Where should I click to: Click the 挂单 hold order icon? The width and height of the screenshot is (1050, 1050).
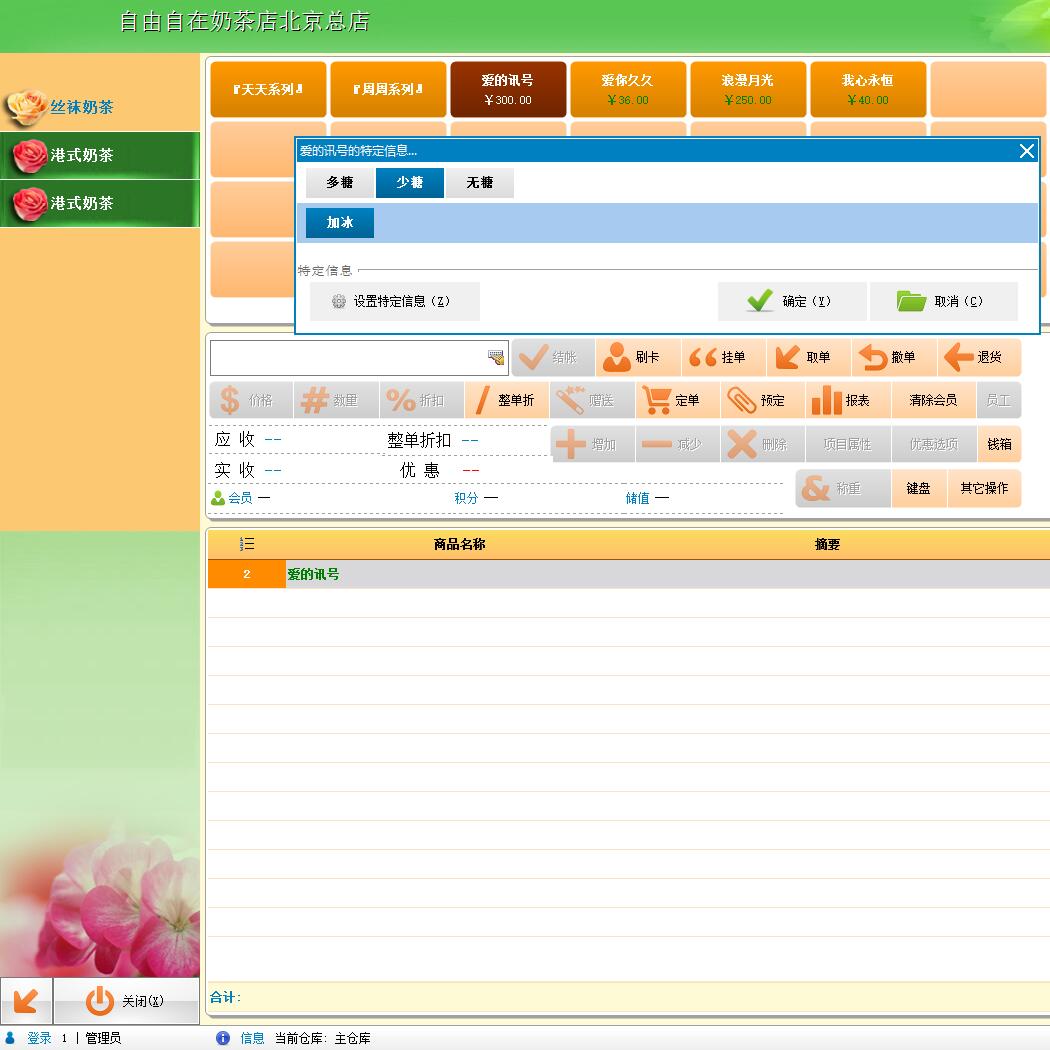[704, 358]
